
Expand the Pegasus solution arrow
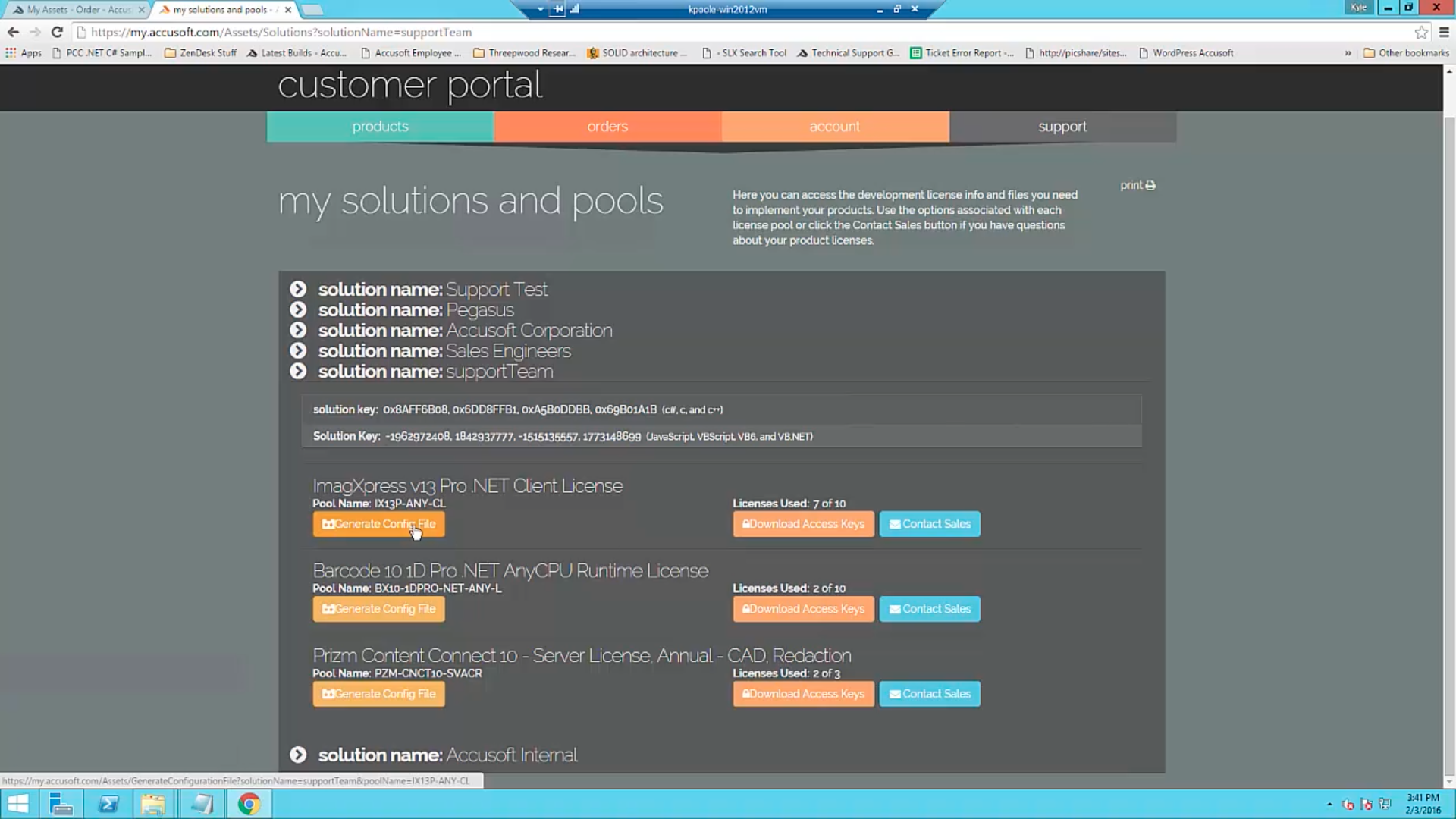tap(298, 309)
